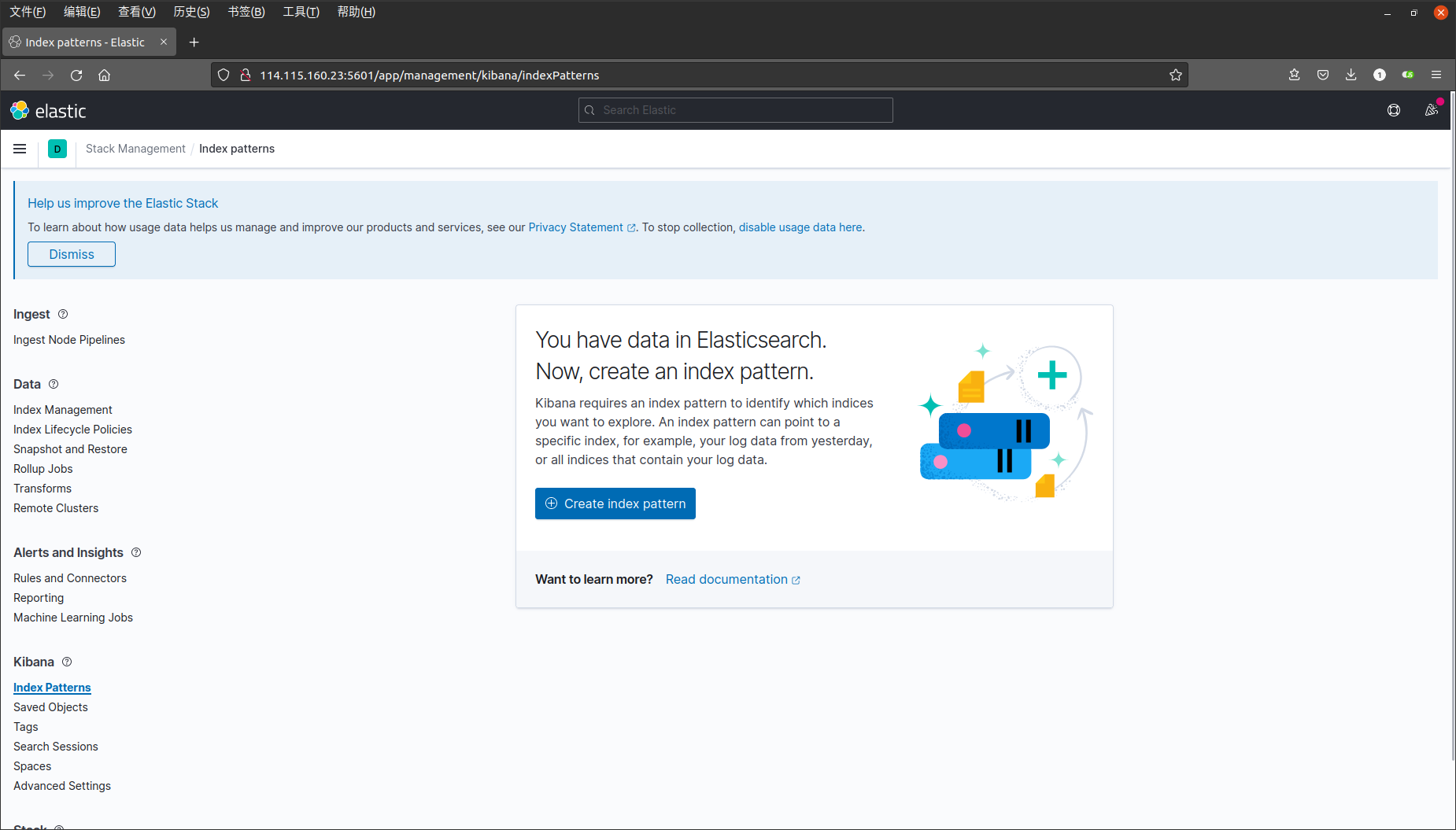
Task: Click the page vertical scrollbar
Action: [x=1452, y=425]
